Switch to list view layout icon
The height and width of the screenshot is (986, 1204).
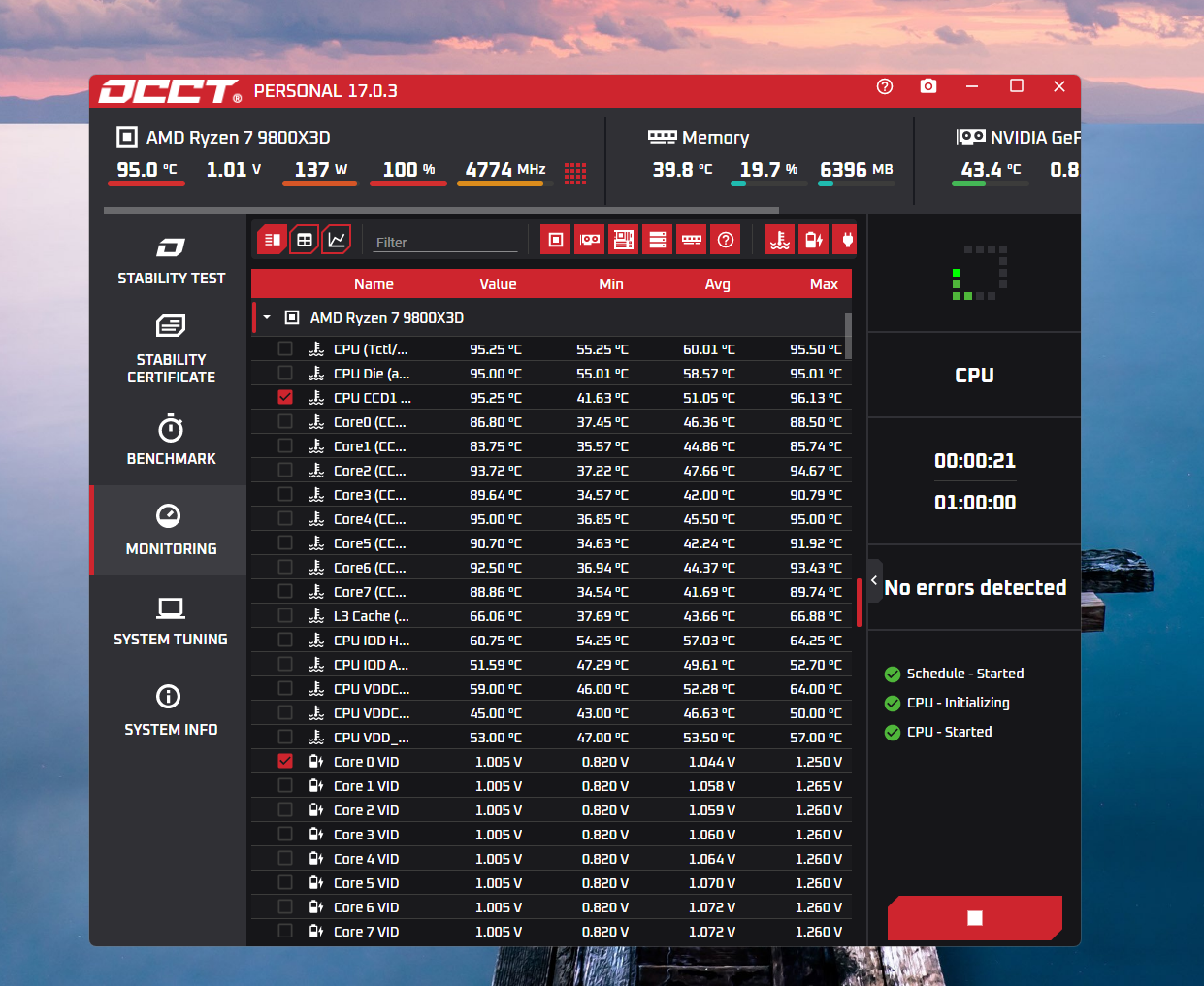point(272,240)
